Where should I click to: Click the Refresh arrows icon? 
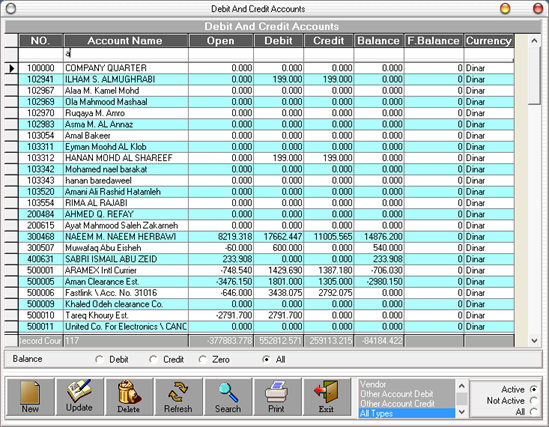tap(178, 397)
